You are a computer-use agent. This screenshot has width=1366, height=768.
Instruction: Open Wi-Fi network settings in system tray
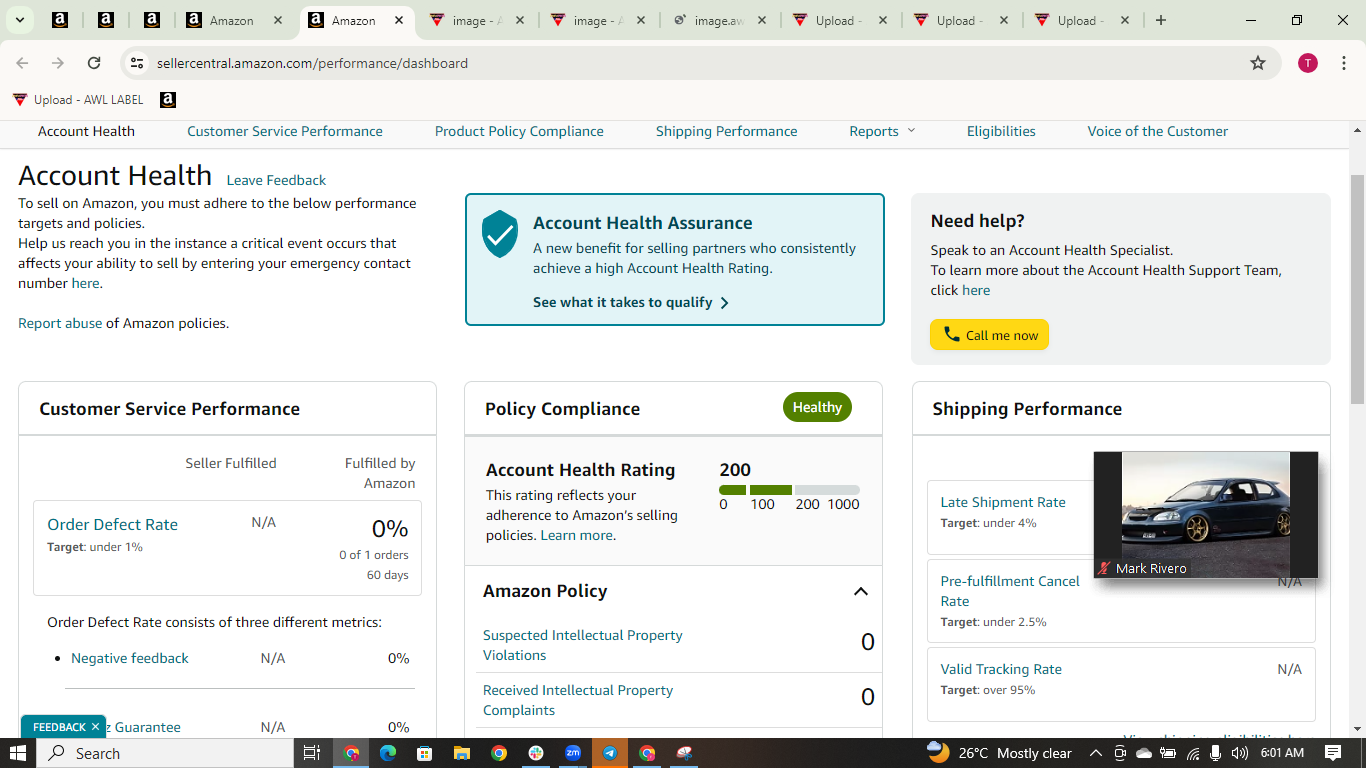tap(1193, 753)
